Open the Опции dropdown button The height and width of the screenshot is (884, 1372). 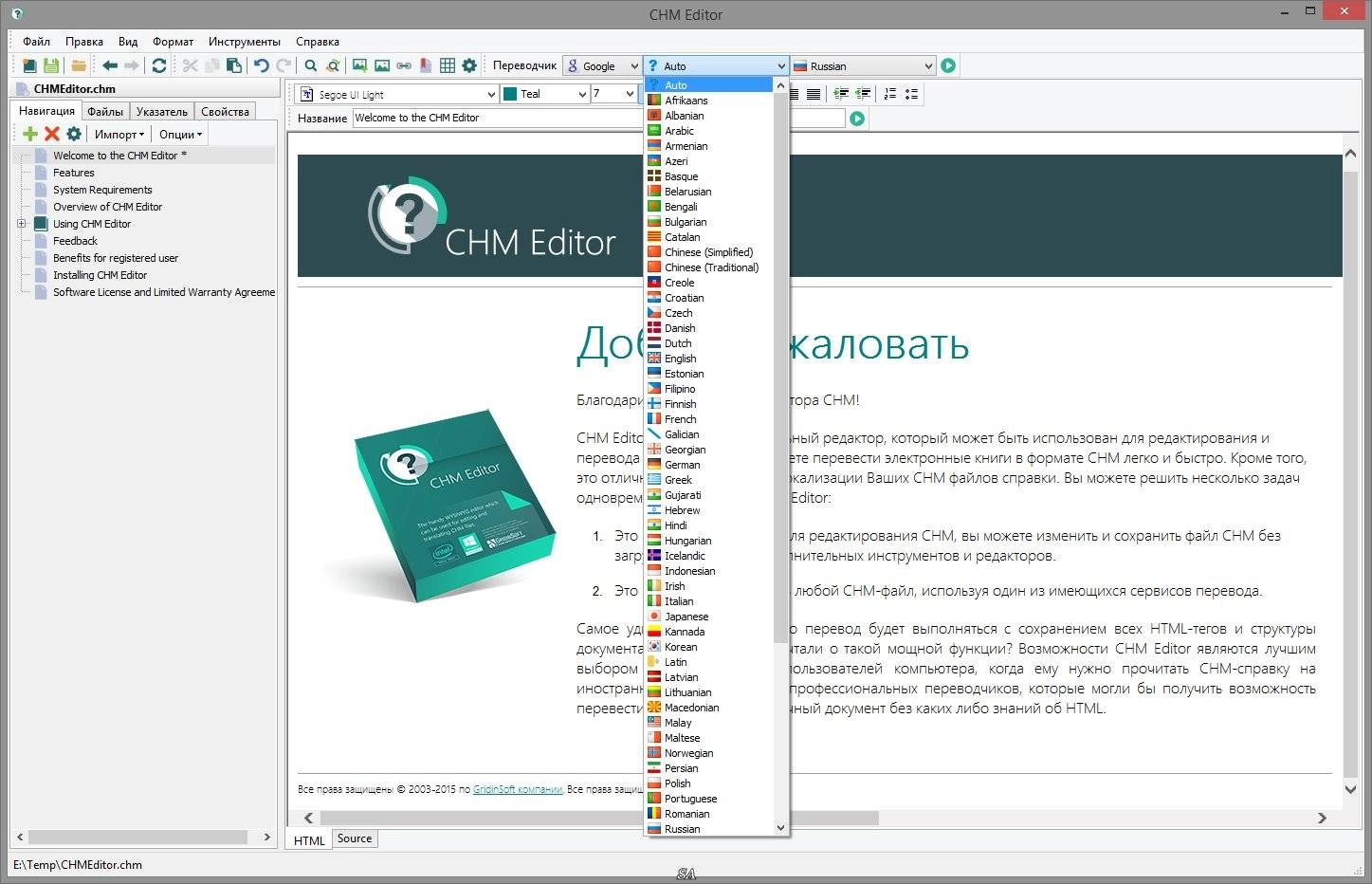click(180, 134)
